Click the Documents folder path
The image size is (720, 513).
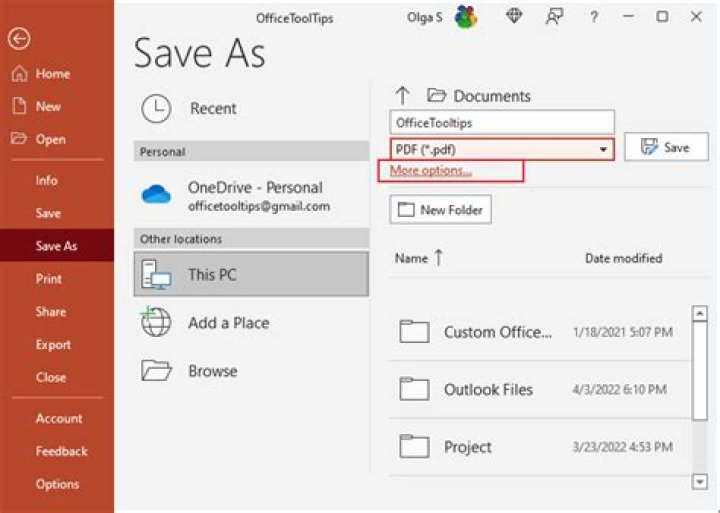(x=479, y=96)
